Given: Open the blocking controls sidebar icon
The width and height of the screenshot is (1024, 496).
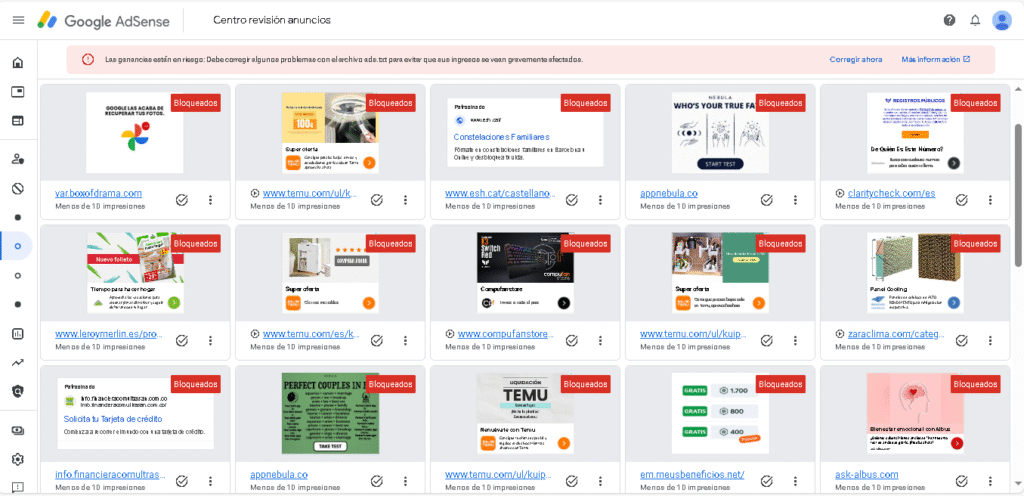Looking at the screenshot, I should [17, 188].
